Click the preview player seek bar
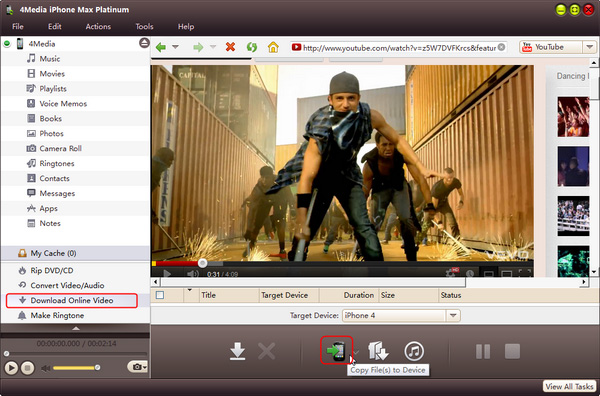Viewport: 600px width, 396px height. pyautogui.click(x=75, y=354)
